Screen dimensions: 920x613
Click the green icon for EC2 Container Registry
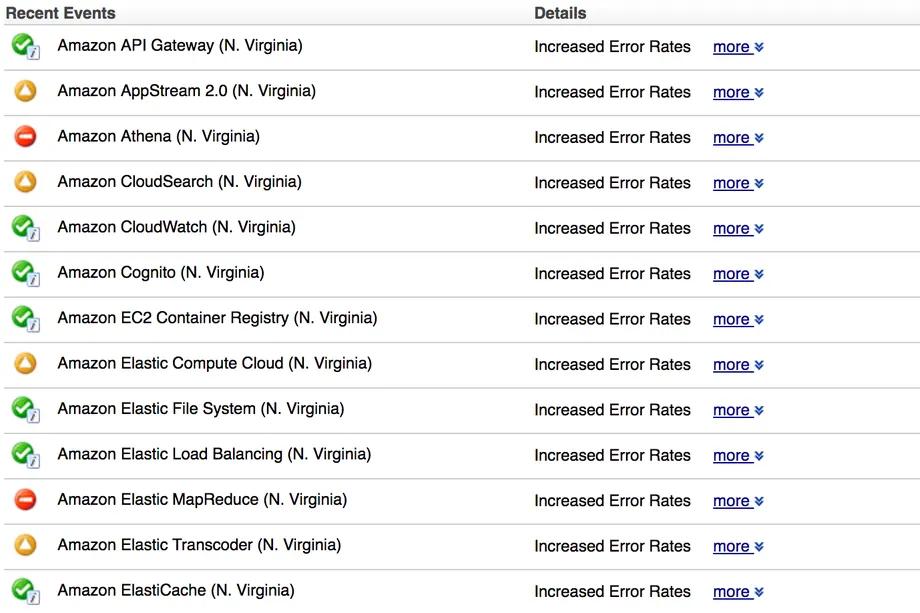pos(25,319)
